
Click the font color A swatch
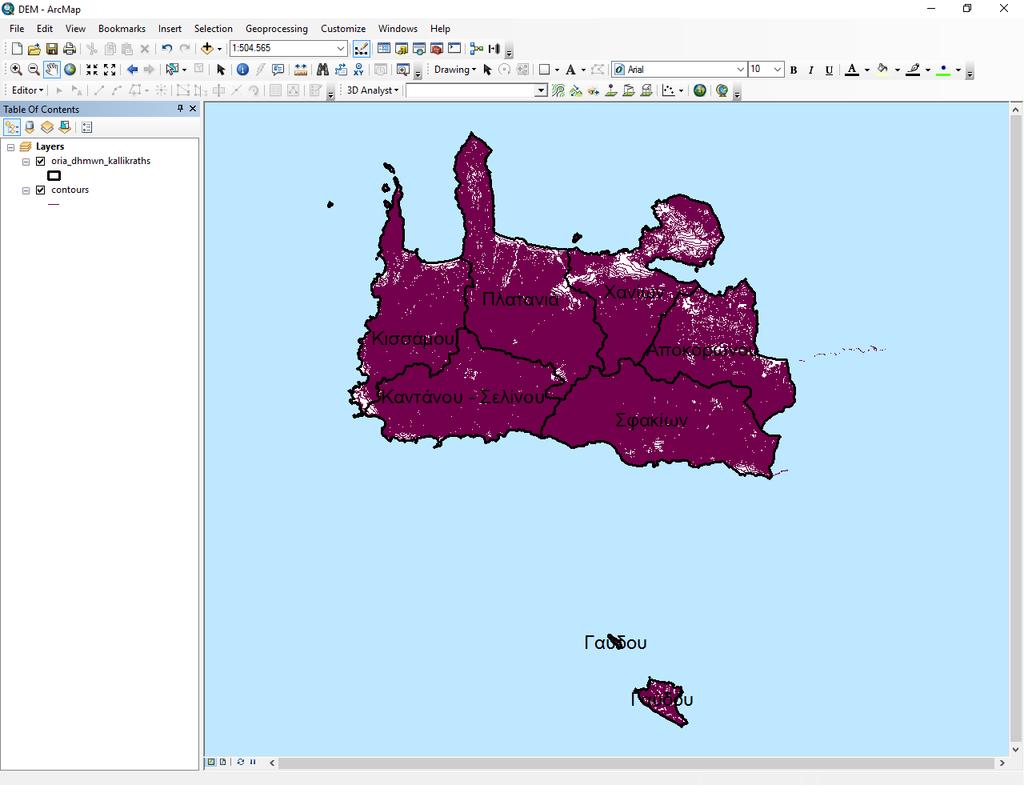(x=852, y=70)
